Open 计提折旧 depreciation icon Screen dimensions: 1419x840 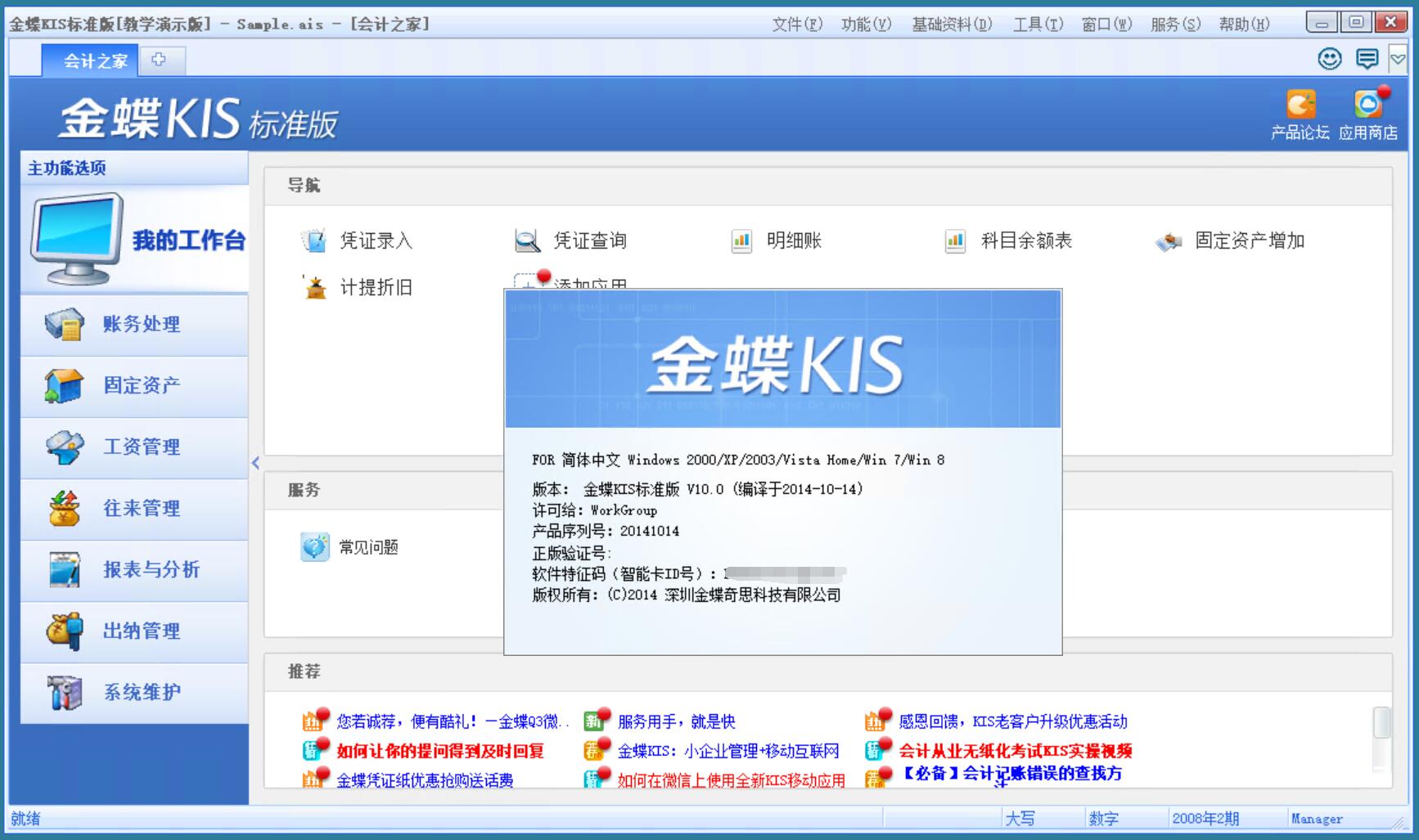coord(314,287)
